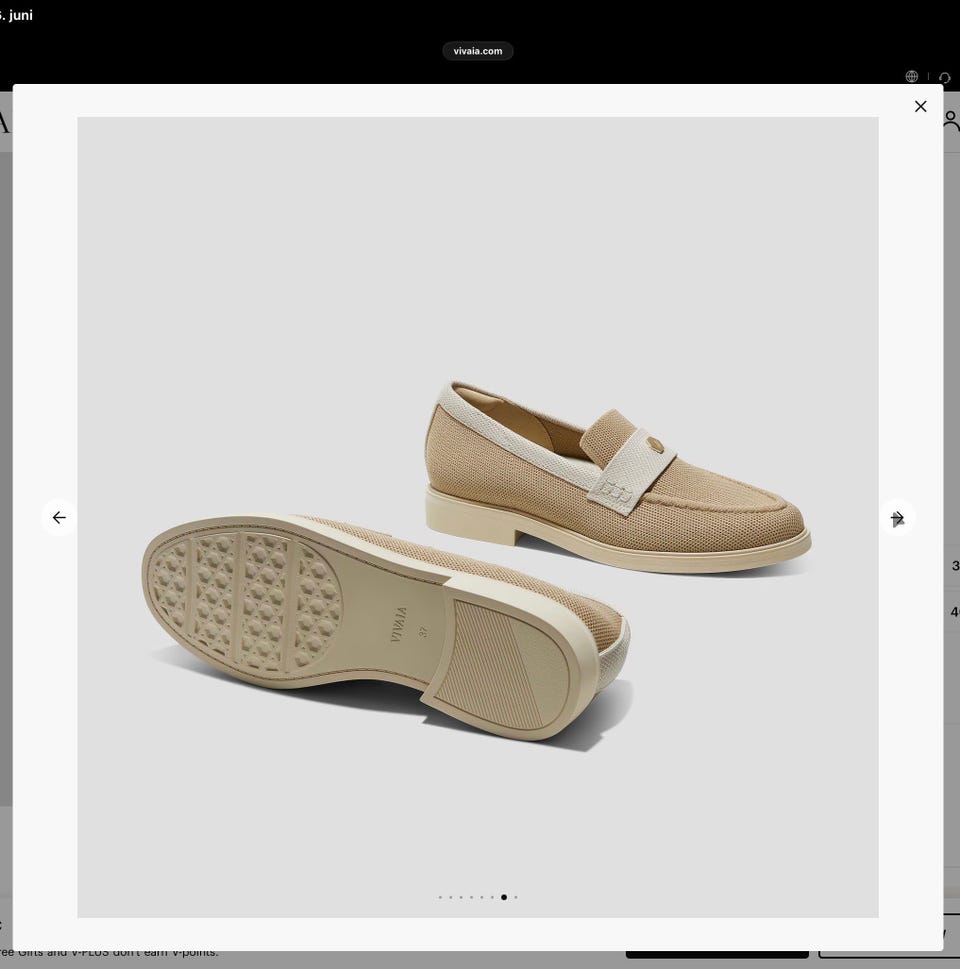Image resolution: width=960 pixels, height=969 pixels.
Task: Click the vivaia.com address pill
Action: tap(478, 51)
